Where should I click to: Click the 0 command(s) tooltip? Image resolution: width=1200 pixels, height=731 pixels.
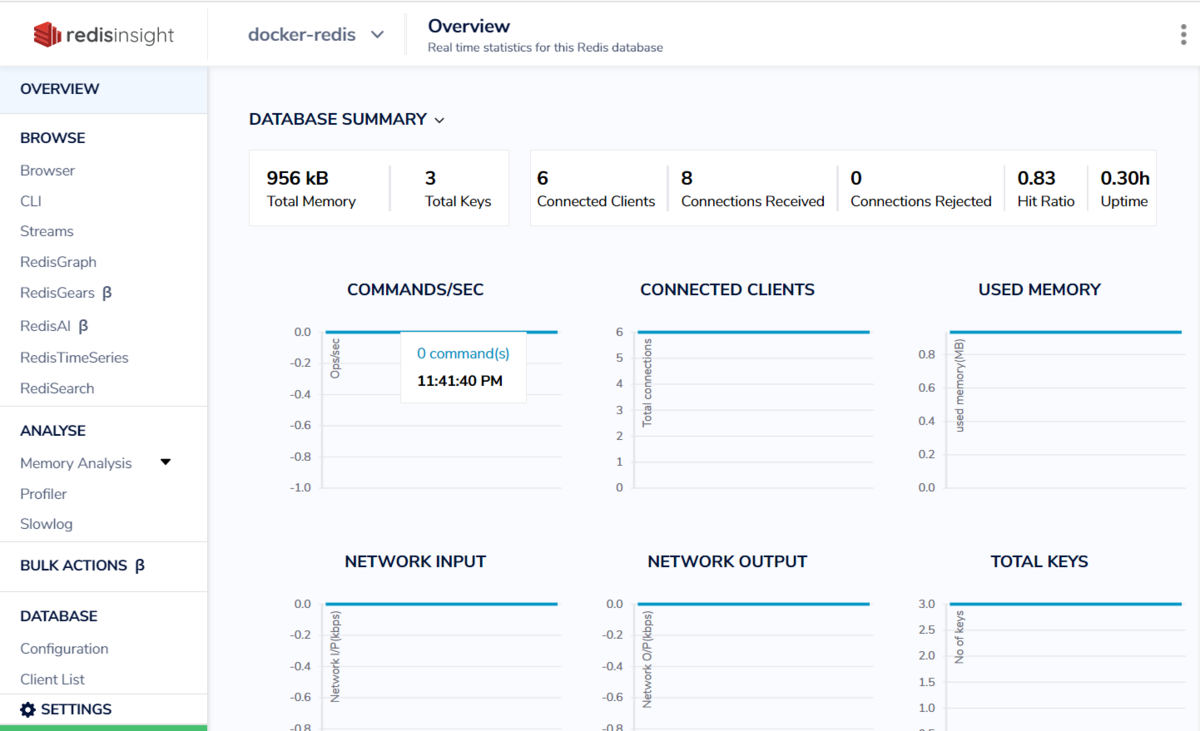click(x=463, y=353)
